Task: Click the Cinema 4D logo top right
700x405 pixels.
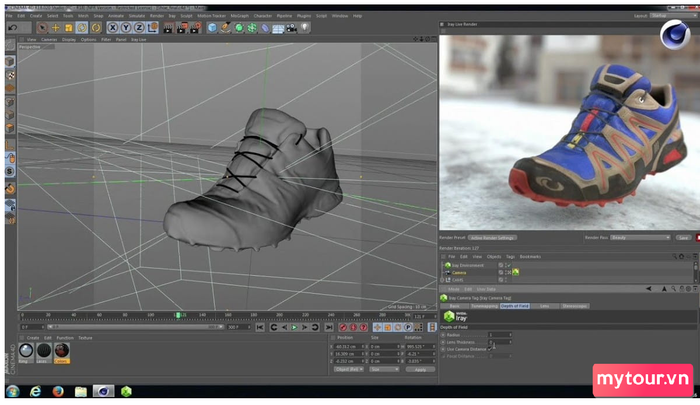Action: click(675, 34)
